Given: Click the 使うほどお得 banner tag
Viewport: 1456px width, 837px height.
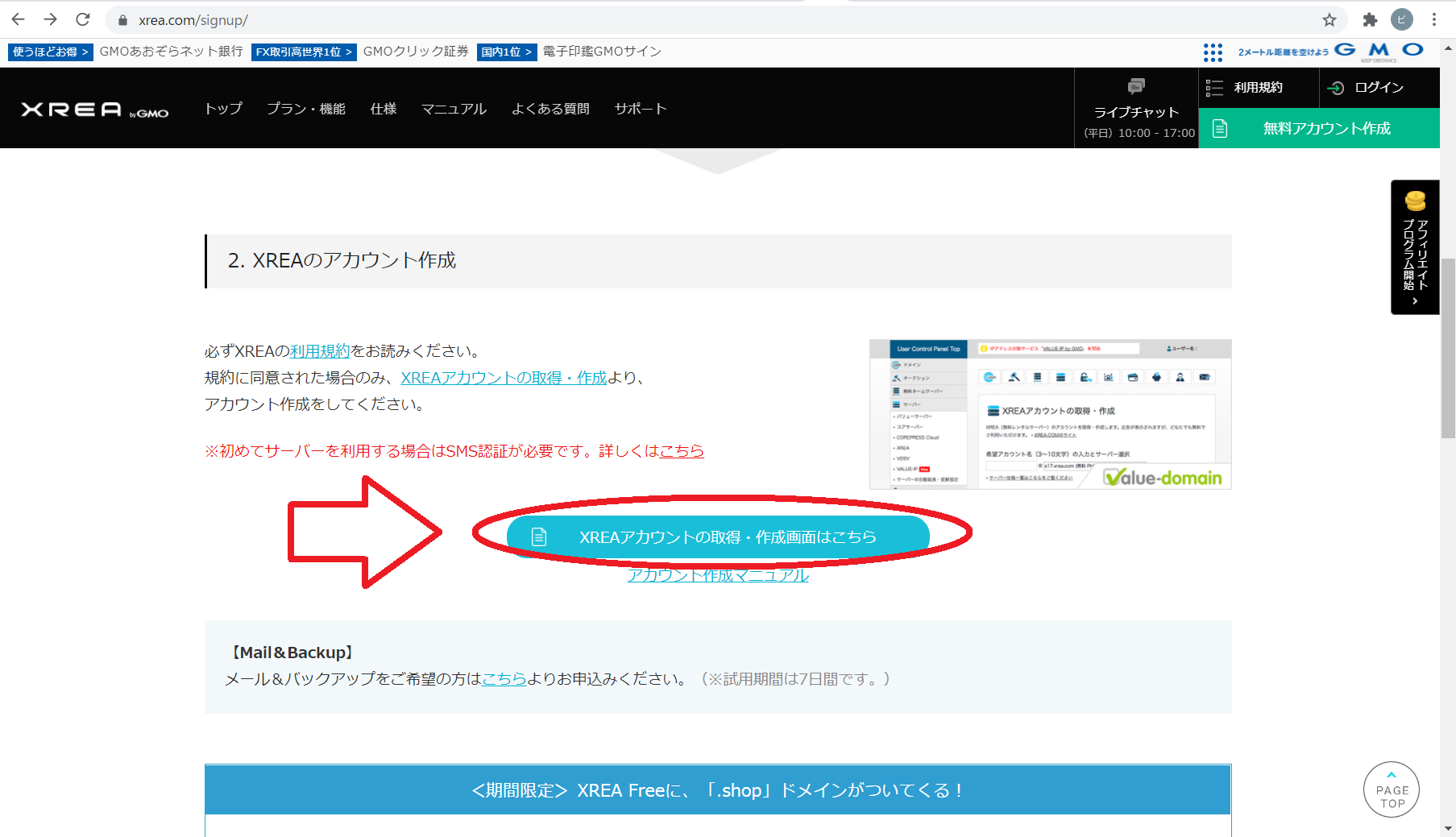Looking at the screenshot, I should 50,52.
